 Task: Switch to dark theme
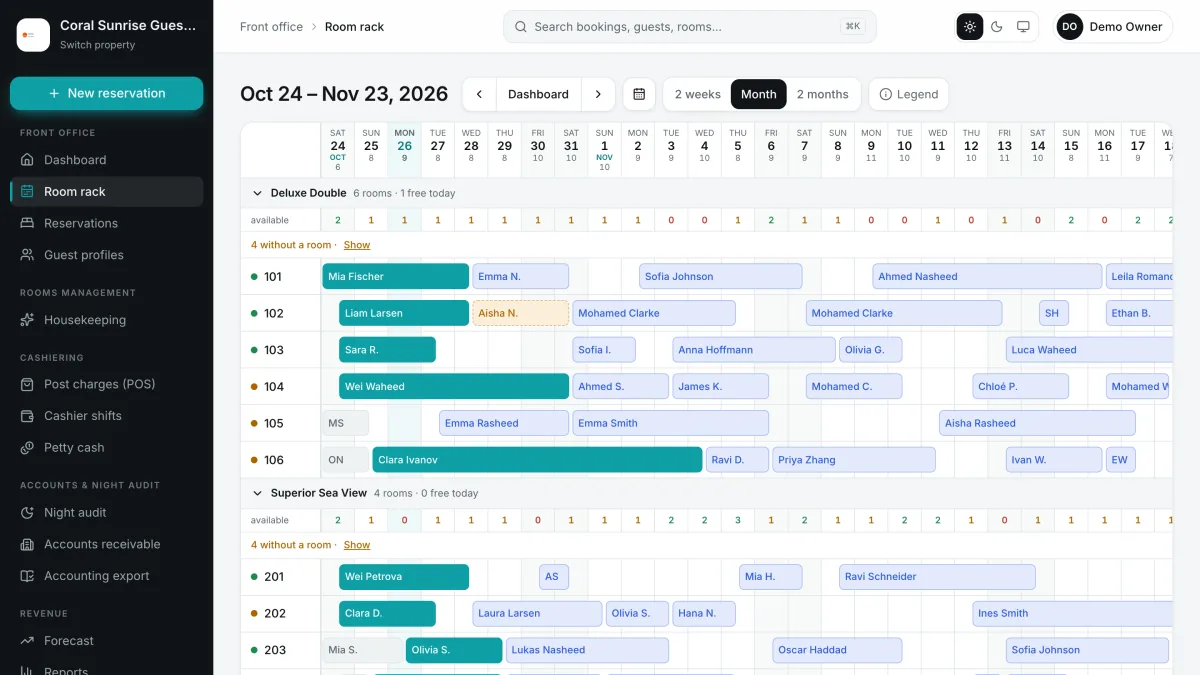[x=997, y=27]
